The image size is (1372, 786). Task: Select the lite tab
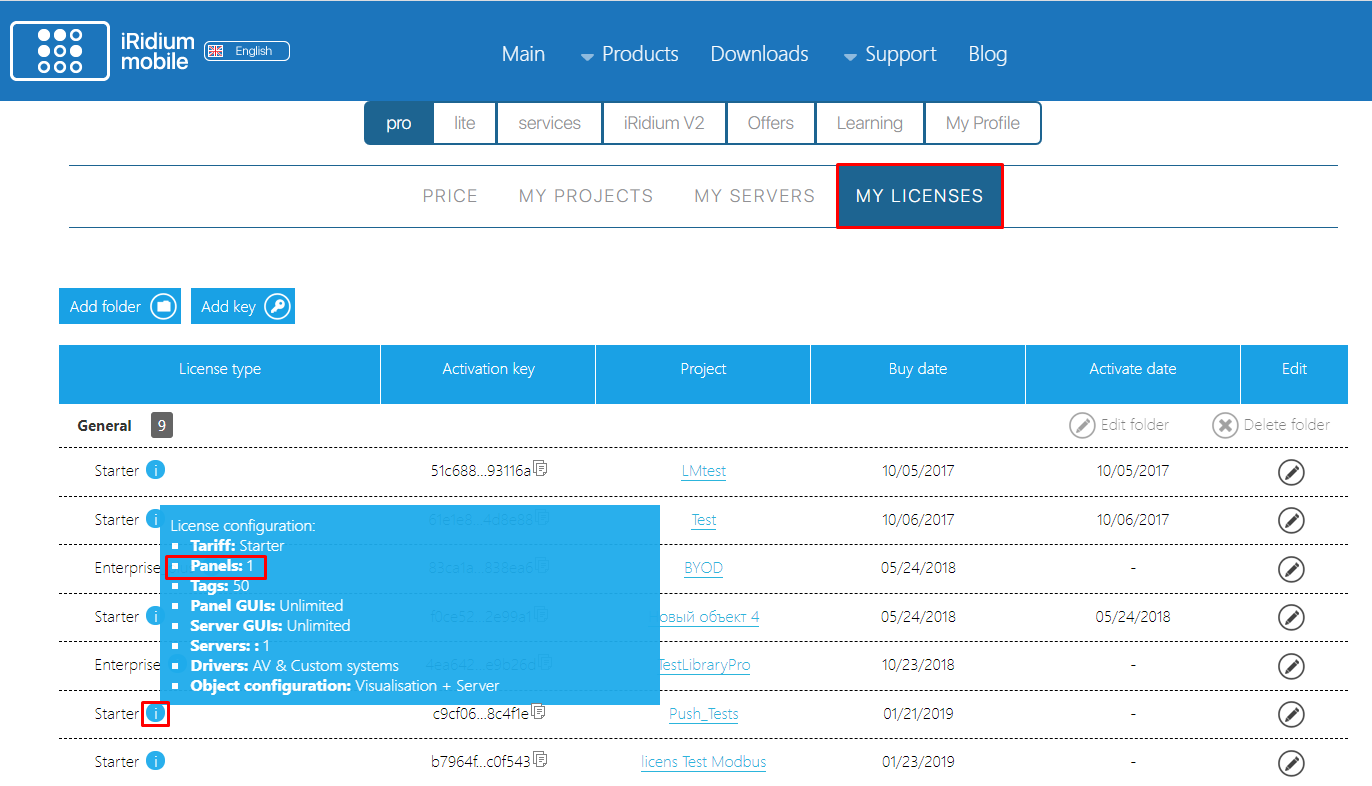click(x=465, y=123)
